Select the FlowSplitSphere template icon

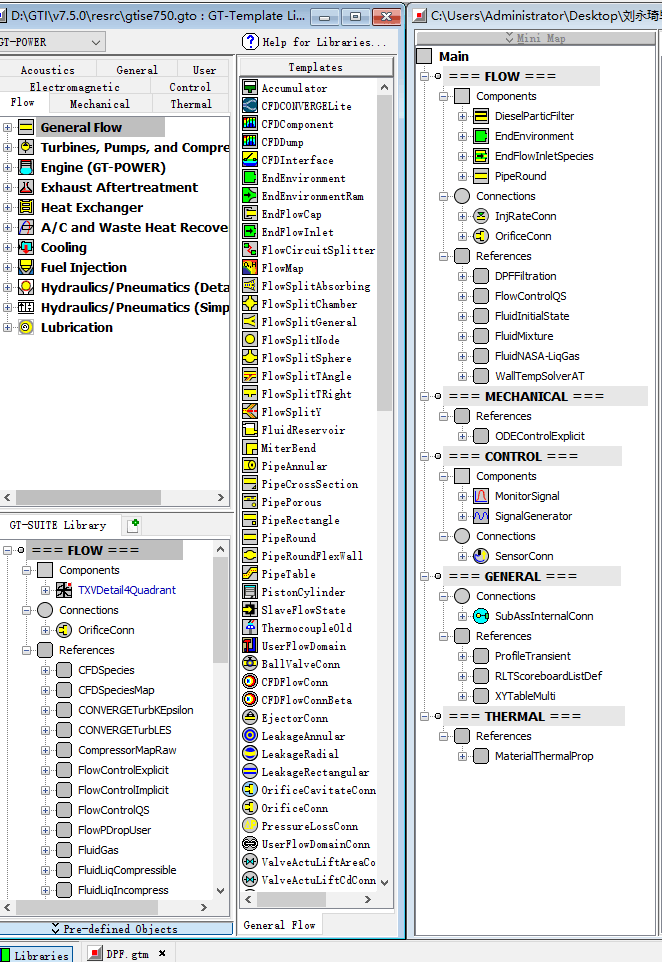(x=250, y=357)
